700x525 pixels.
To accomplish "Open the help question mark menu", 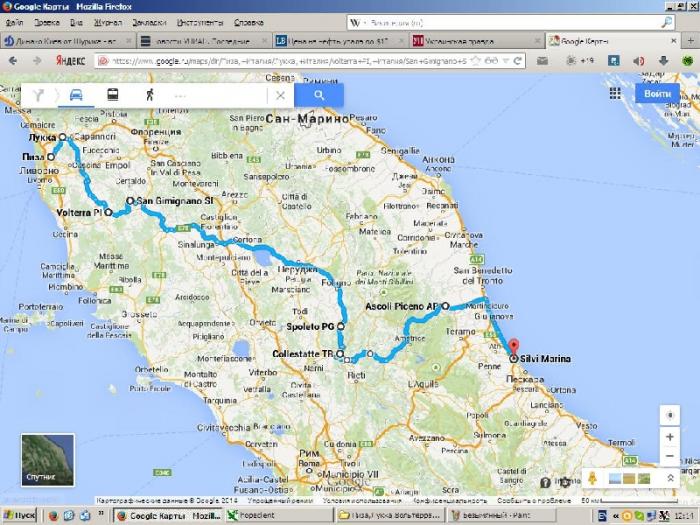I will pyautogui.click(x=545, y=483).
